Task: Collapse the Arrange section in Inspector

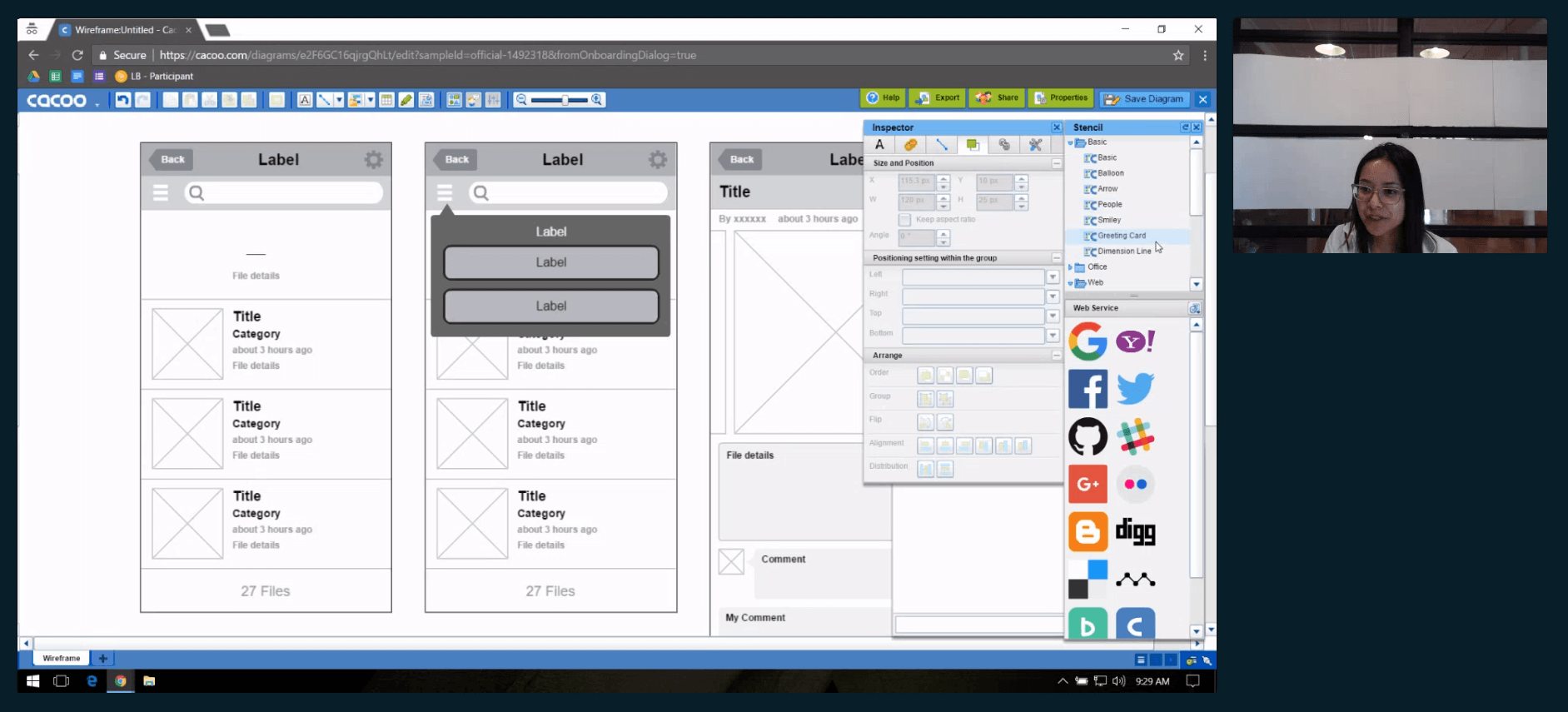Action: [1056, 356]
